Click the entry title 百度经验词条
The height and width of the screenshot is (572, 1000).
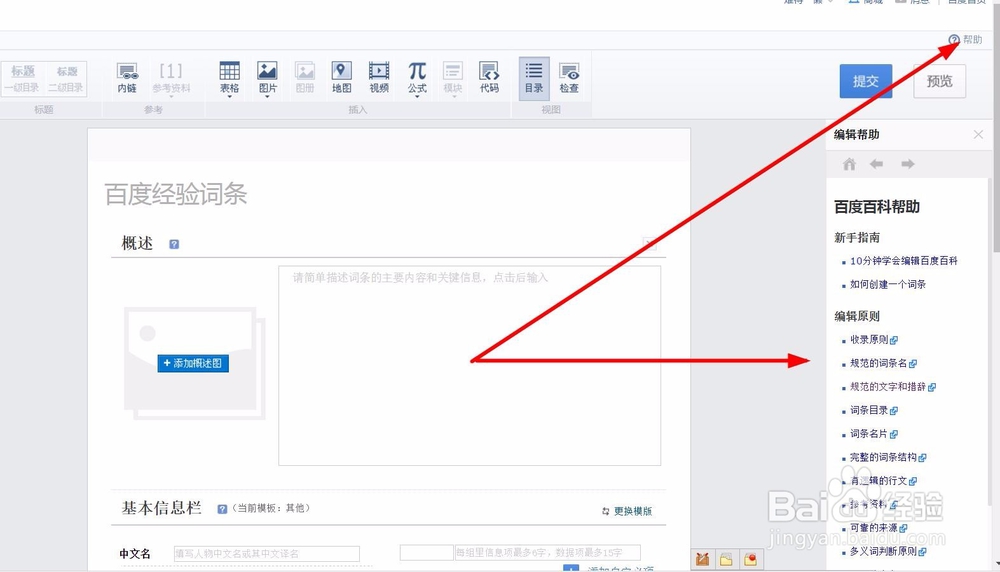[x=176, y=194]
